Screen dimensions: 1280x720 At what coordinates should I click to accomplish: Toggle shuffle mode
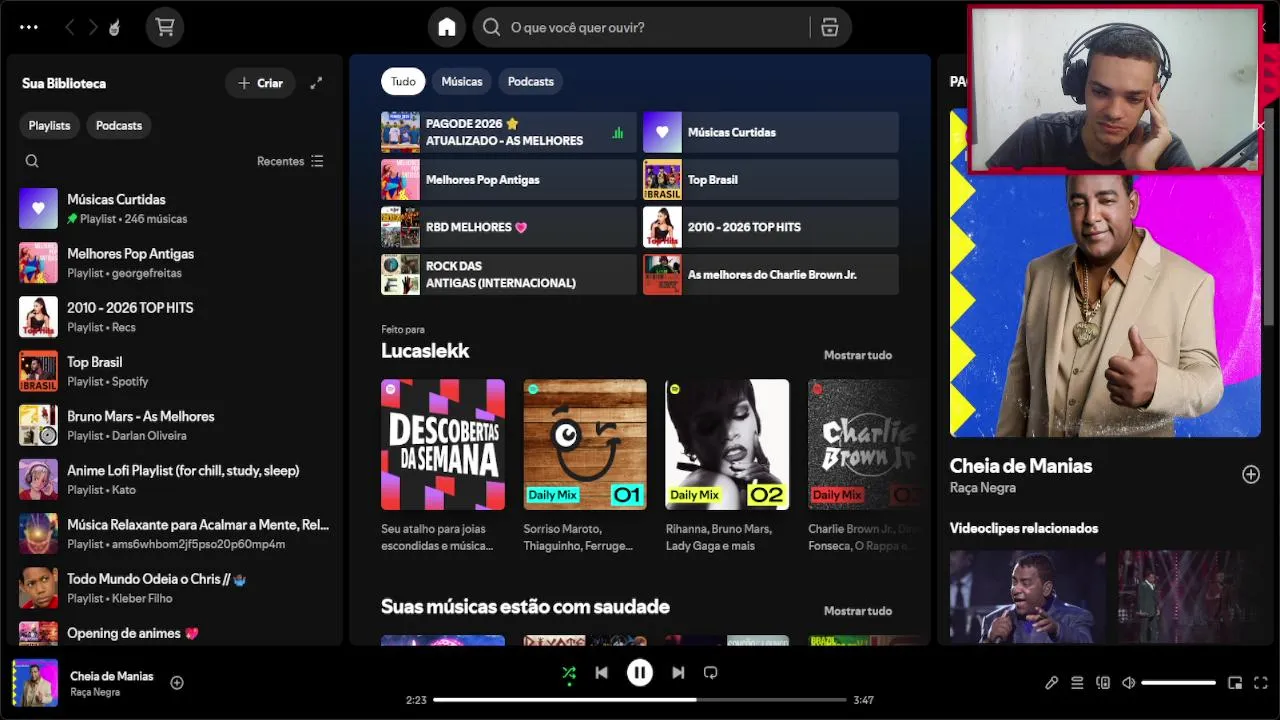tap(569, 673)
